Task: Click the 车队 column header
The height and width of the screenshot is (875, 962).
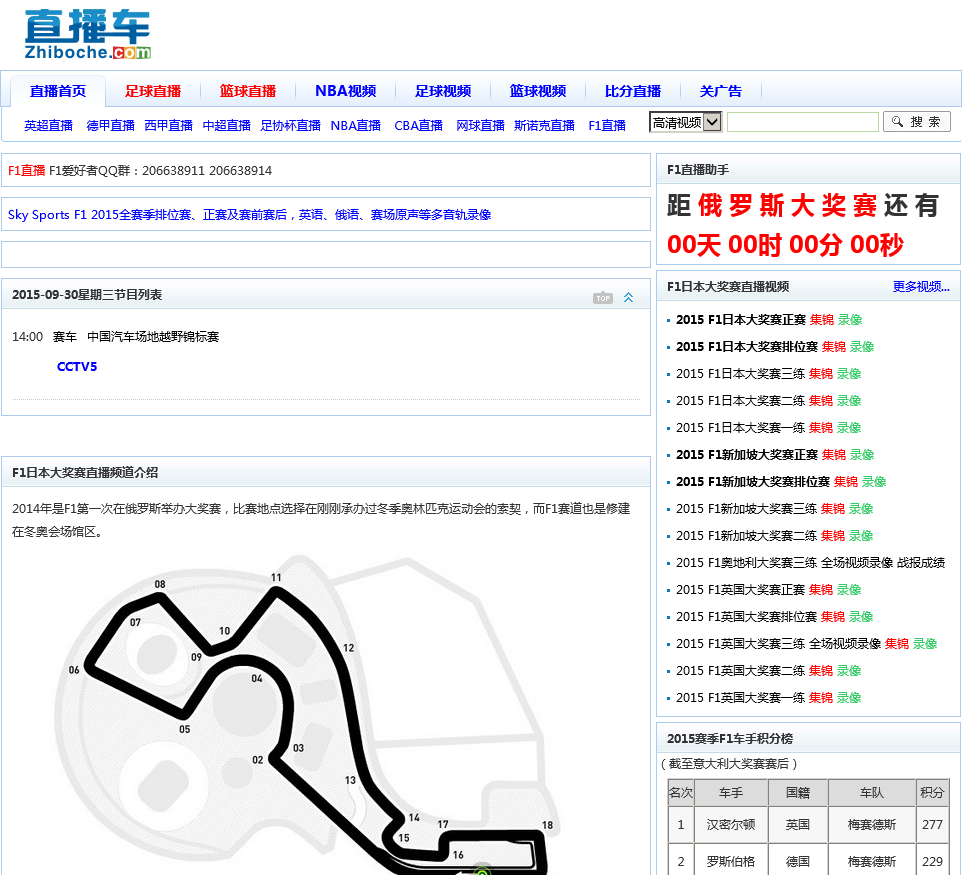Action: 872,793
